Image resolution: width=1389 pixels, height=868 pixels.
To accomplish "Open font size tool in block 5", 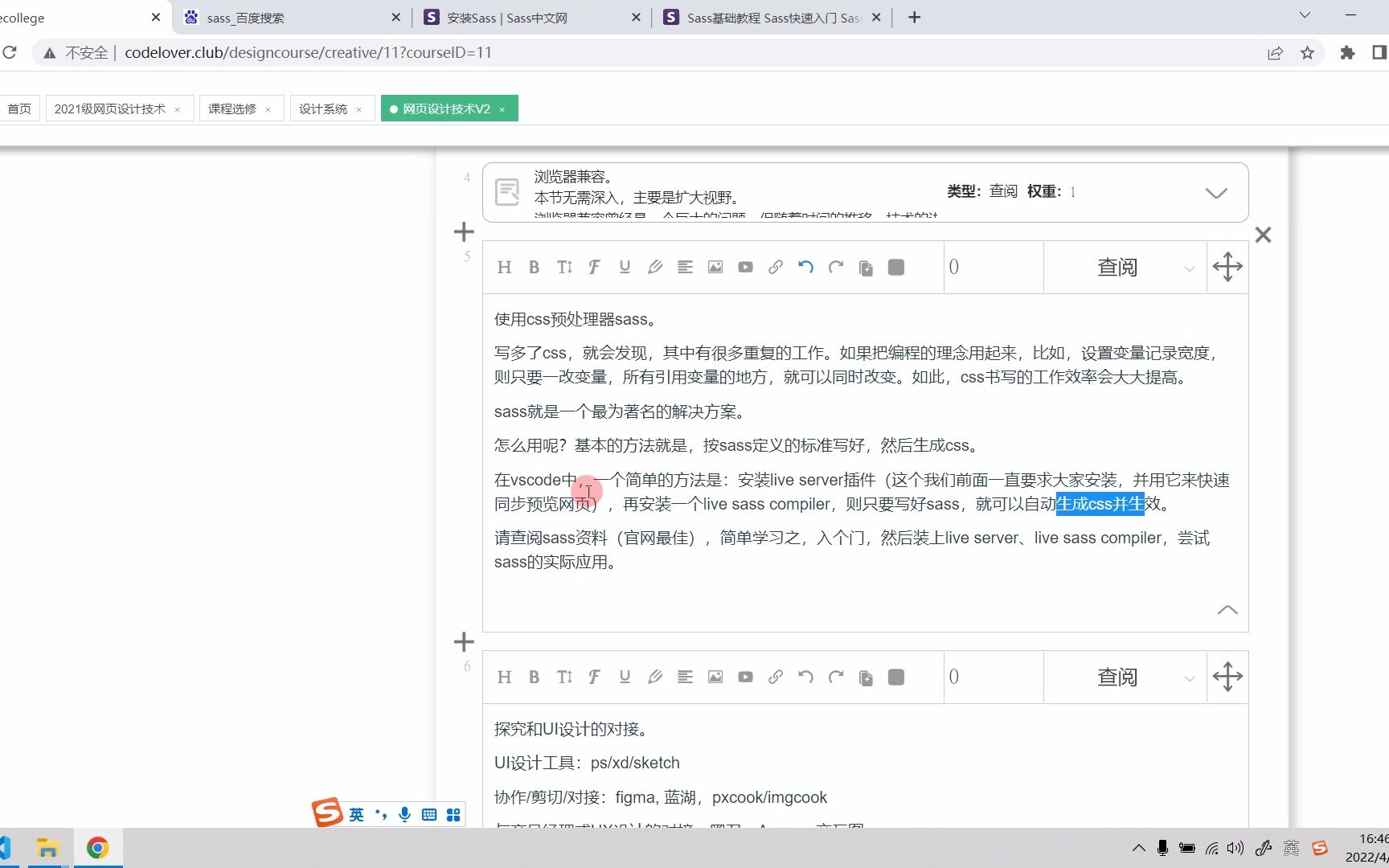I will pos(564,268).
